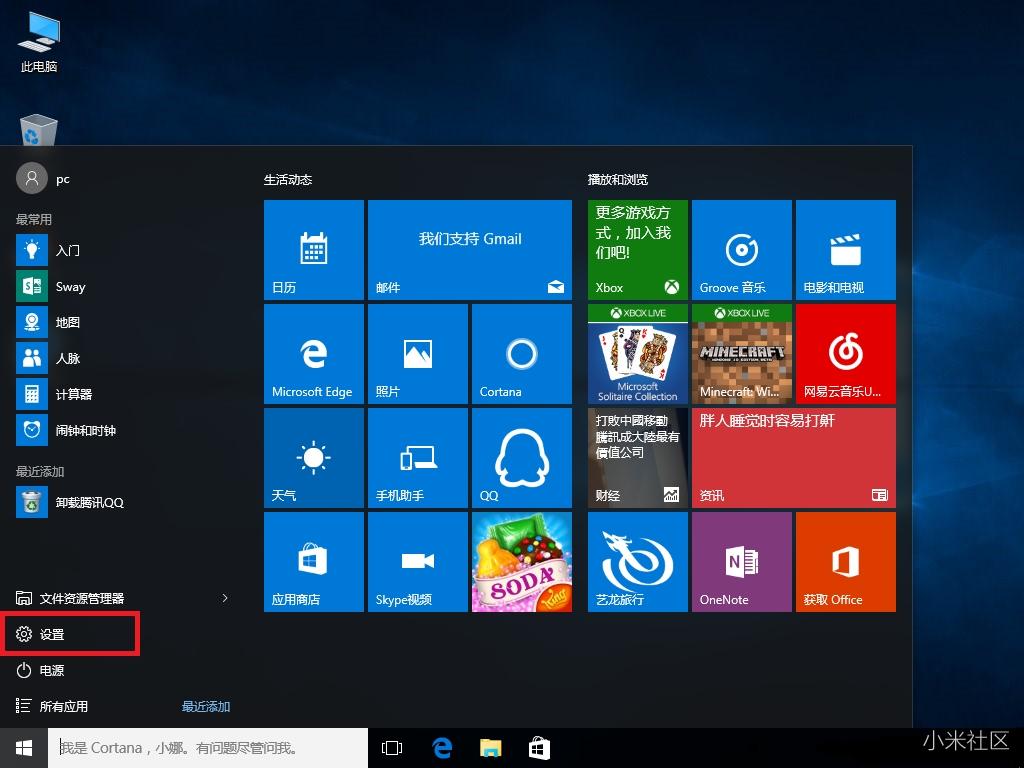
Task: Open Minecraft: Windows 10 Edition tile
Action: [x=741, y=353]
